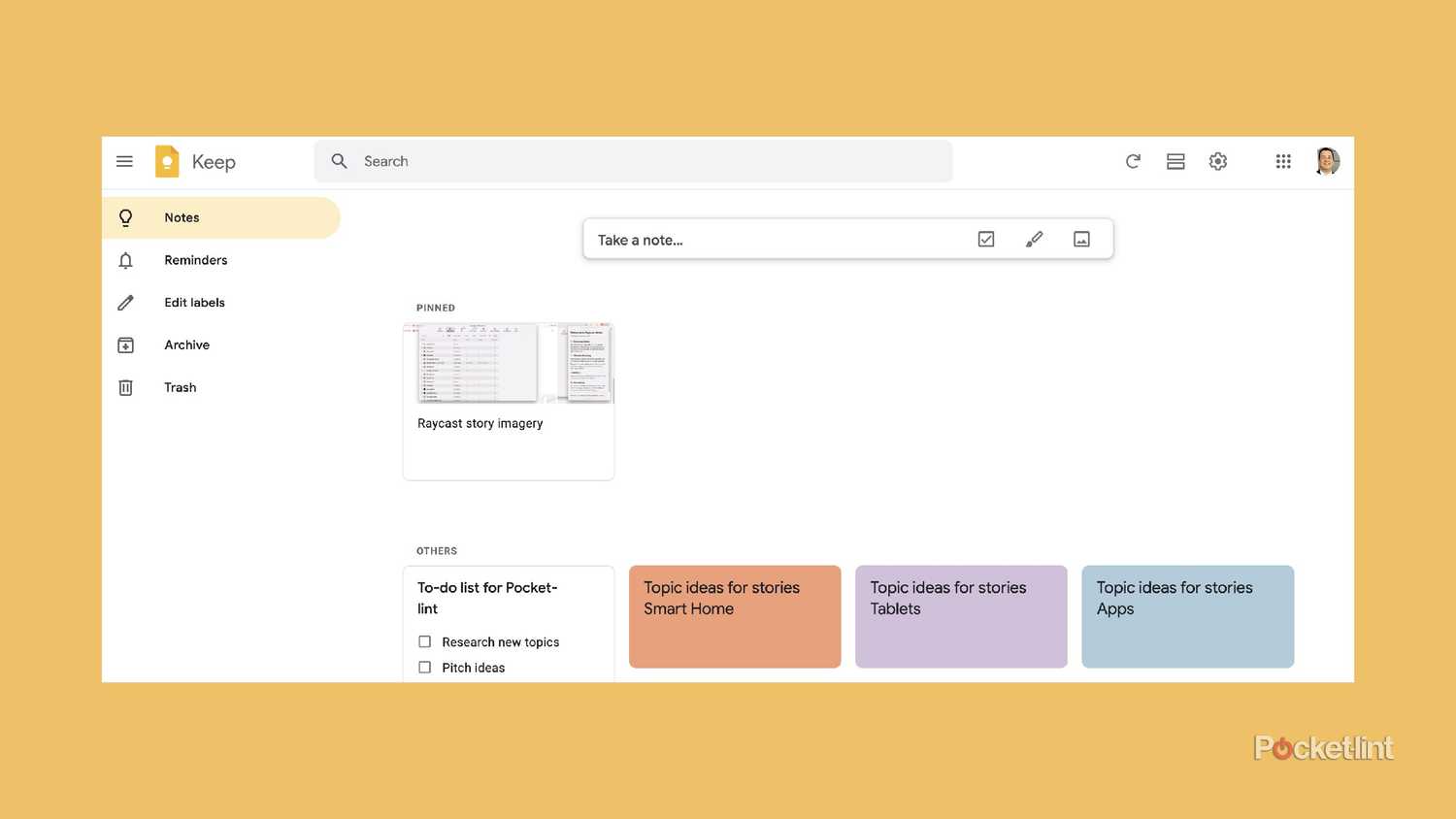Open the sidebar navigation menu

(x=124, y=161)
